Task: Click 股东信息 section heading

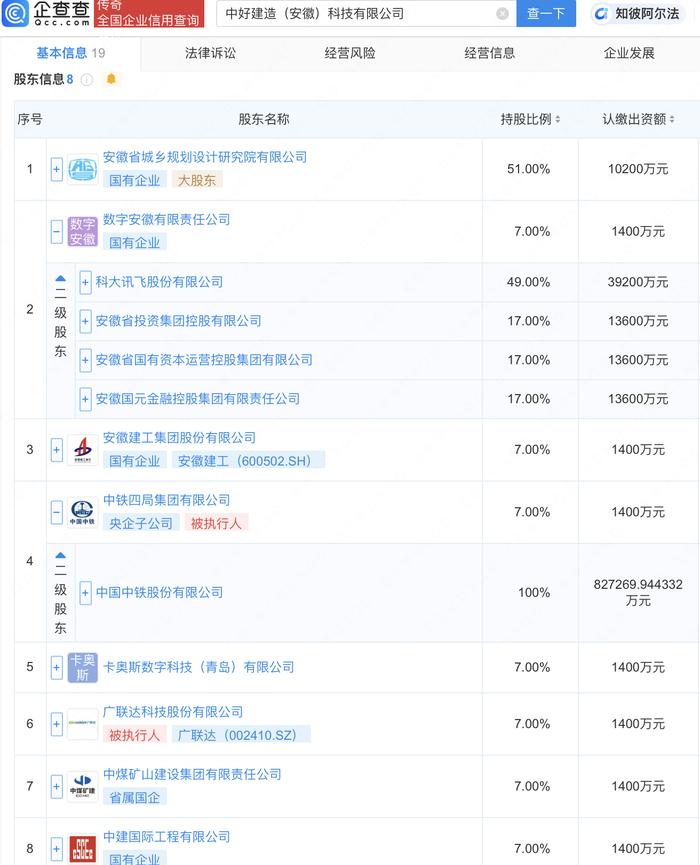Action: point(39,80)
